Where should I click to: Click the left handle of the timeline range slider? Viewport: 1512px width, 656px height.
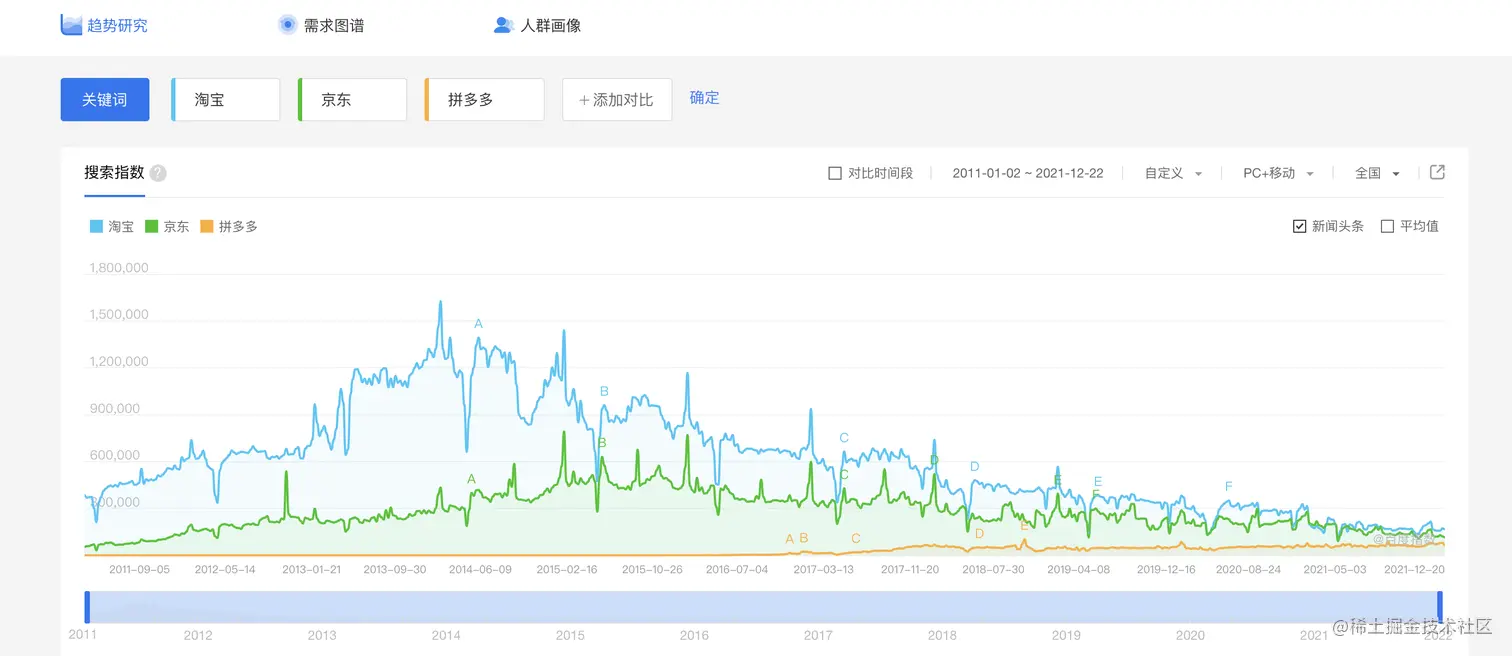click(x=87, y=607)
